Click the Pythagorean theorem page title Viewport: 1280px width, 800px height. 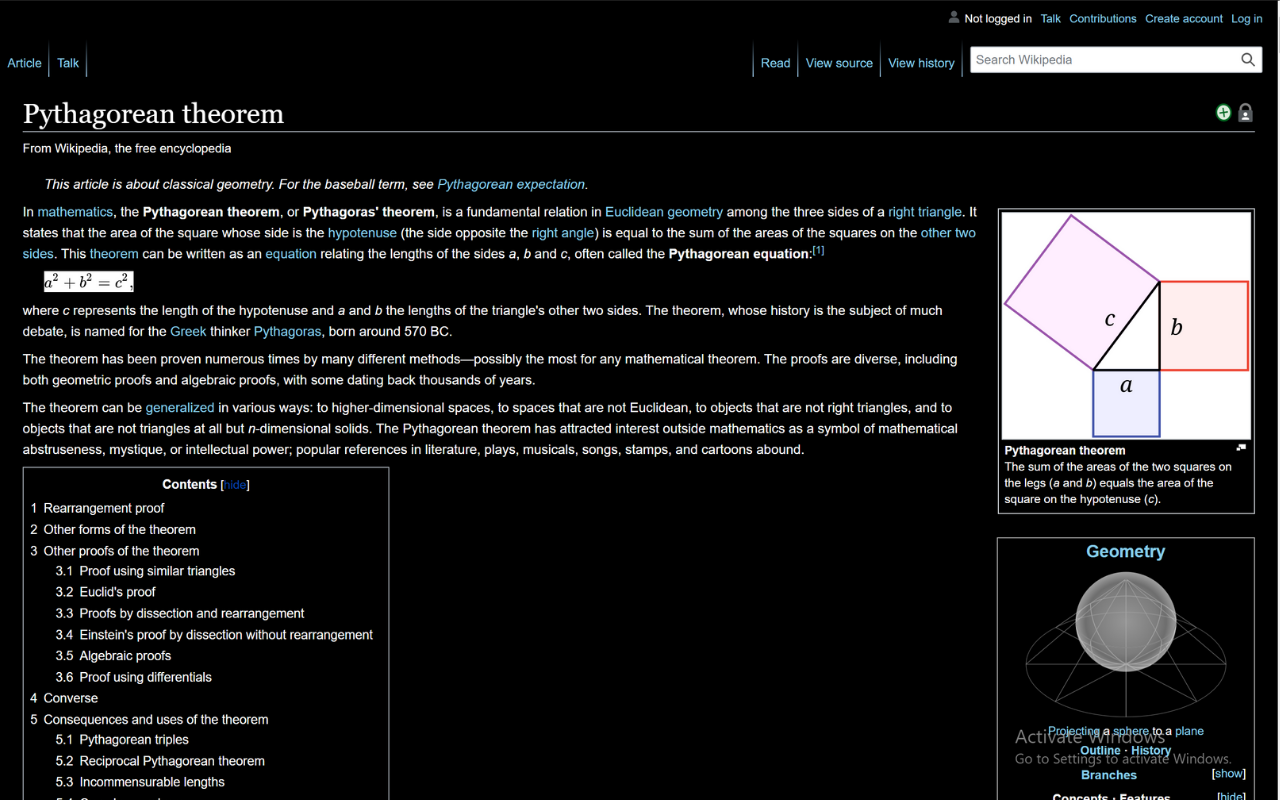tap(153, 114)
